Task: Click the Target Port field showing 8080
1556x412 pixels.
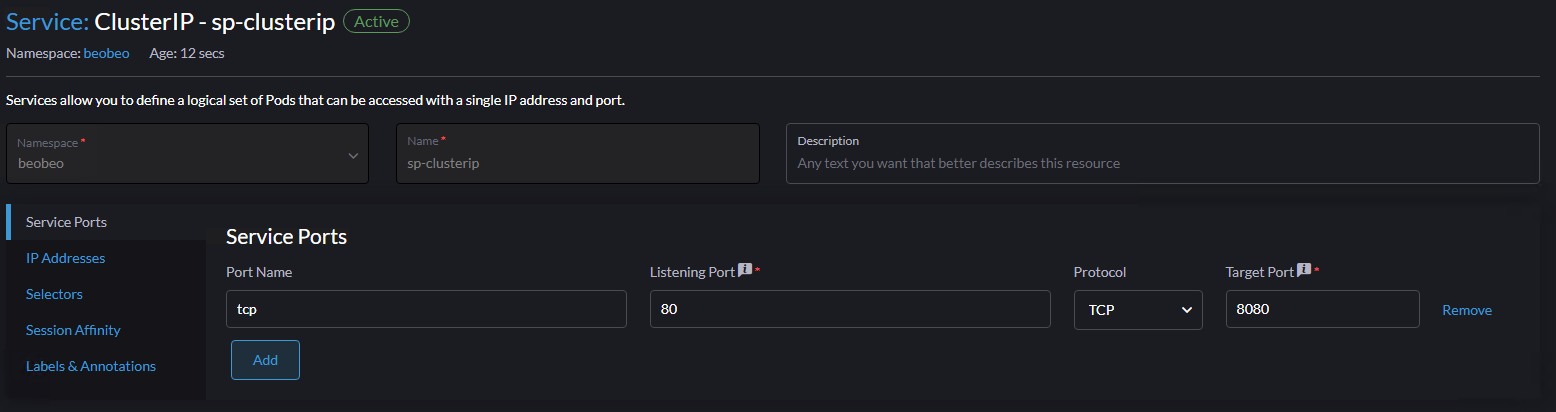Action: click(1322, 310)
